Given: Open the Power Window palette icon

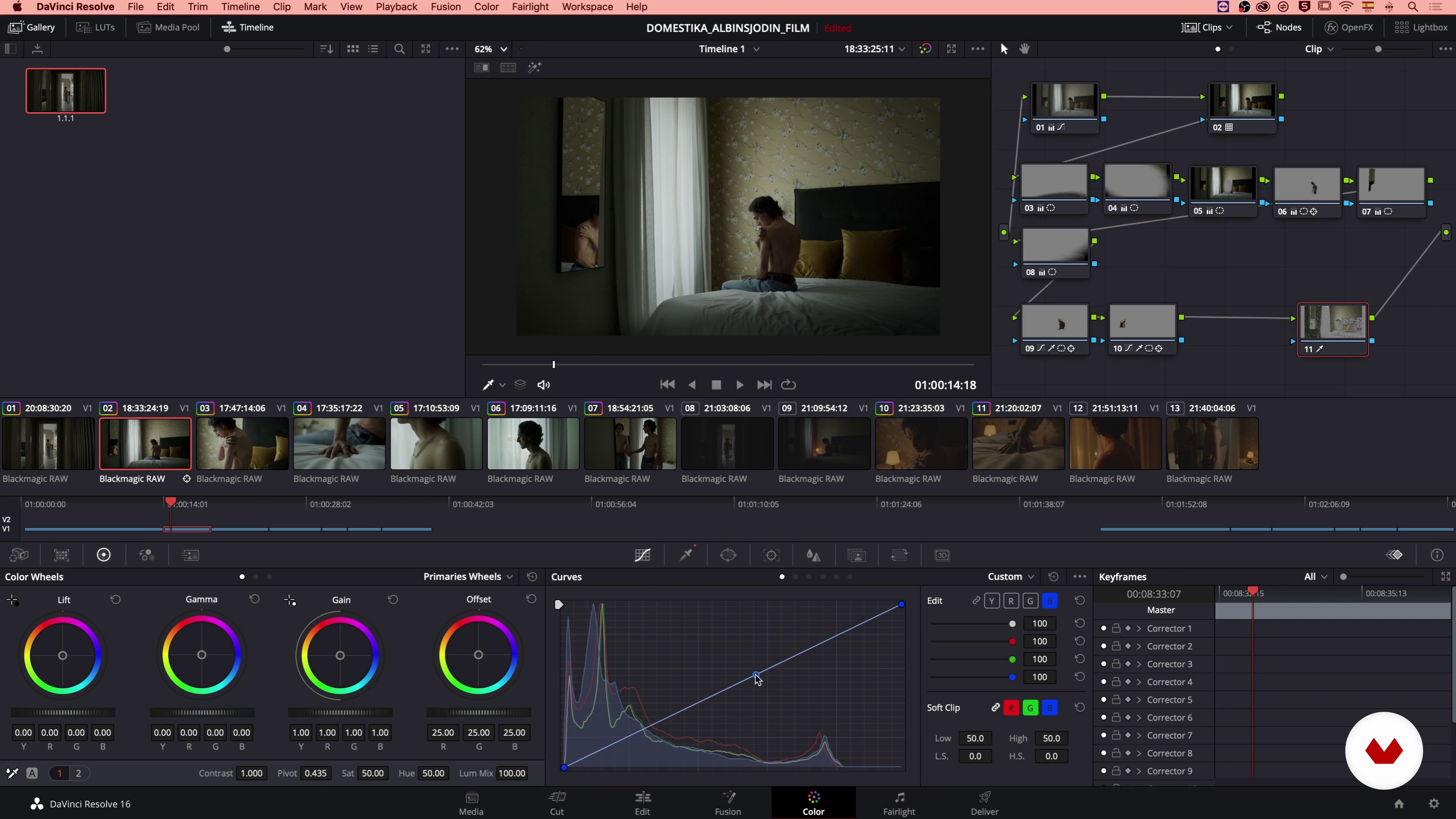Looking at the screenshot, I should click(x=728, y=555).
